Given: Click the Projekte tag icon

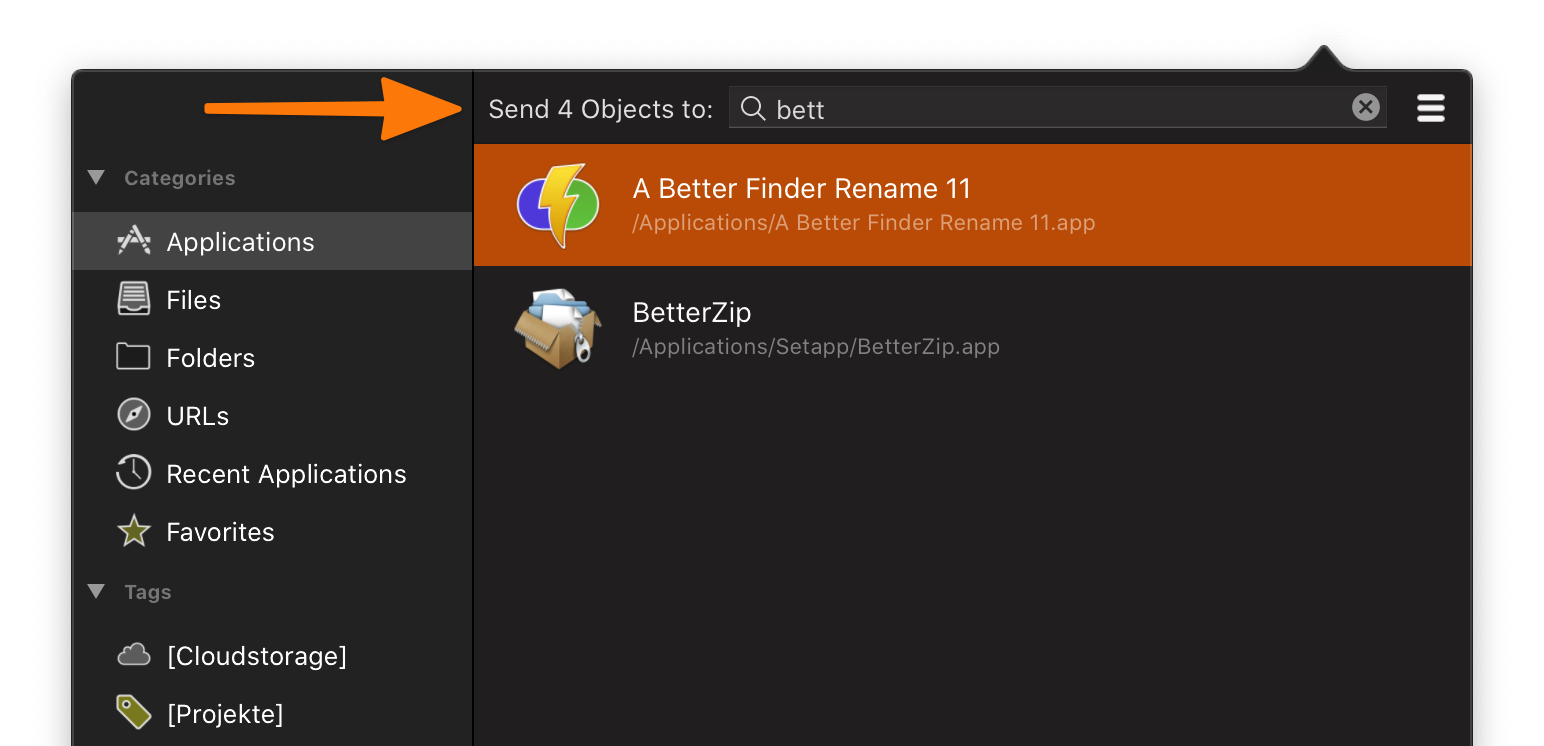Looking at the screenshot, I should (x=134, y=712).
